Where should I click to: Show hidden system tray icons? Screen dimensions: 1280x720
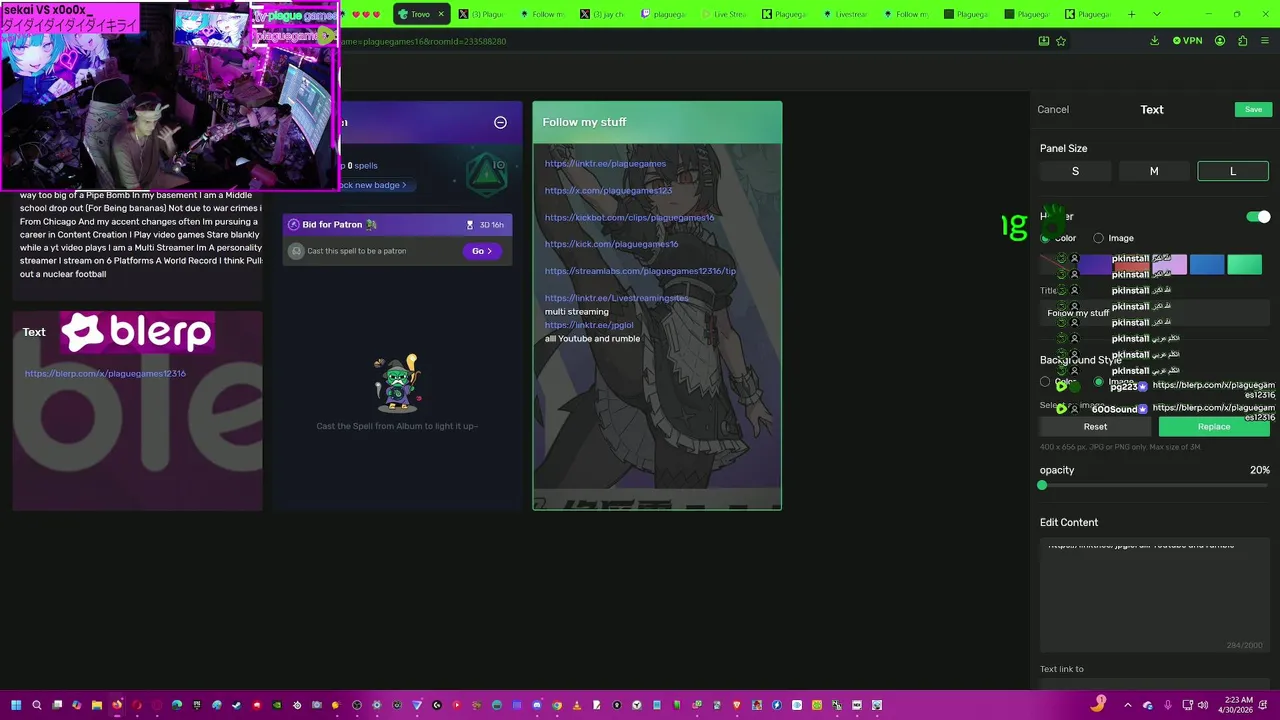[x=1128, y=705]
